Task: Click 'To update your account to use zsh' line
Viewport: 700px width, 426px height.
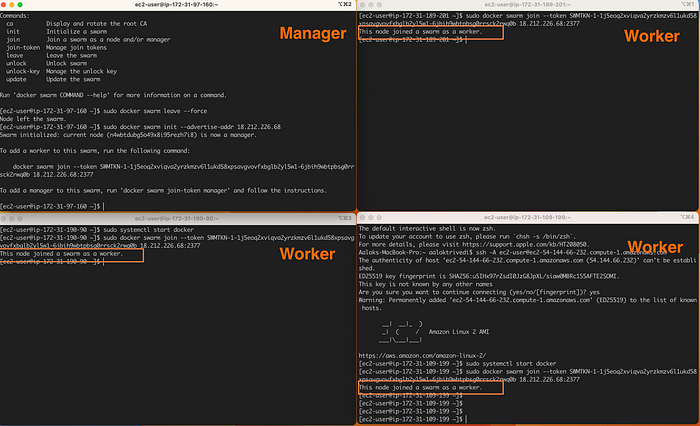Action: [x=467, y=237]
